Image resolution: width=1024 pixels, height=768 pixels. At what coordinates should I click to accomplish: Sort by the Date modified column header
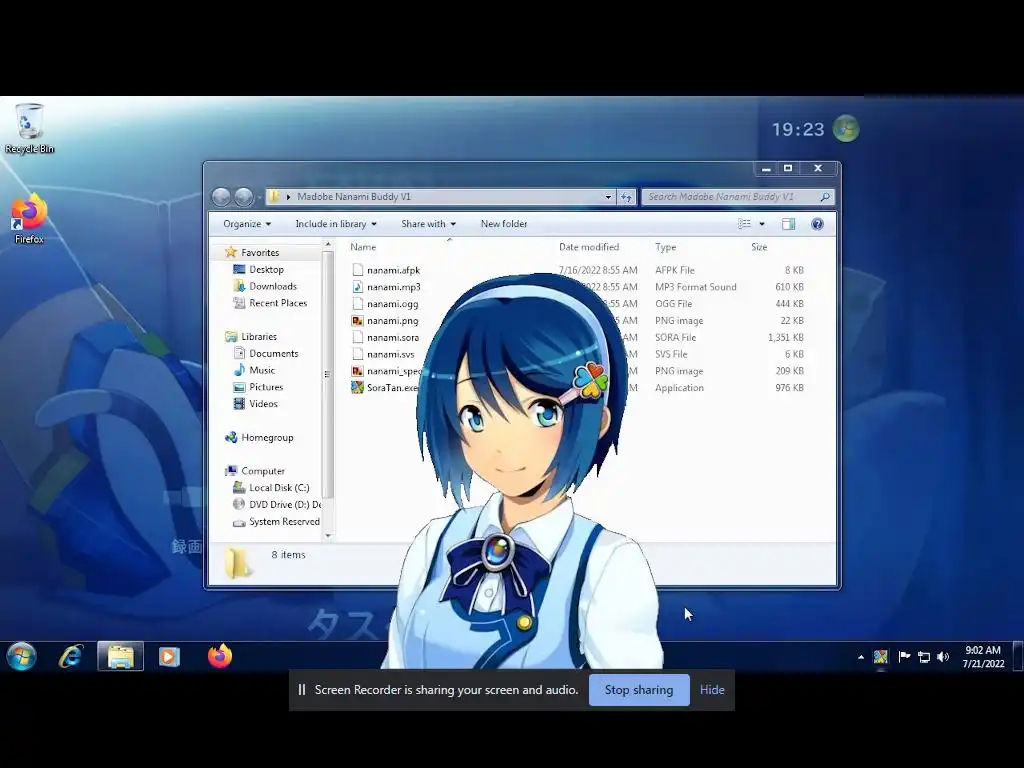tap(589, 247)
